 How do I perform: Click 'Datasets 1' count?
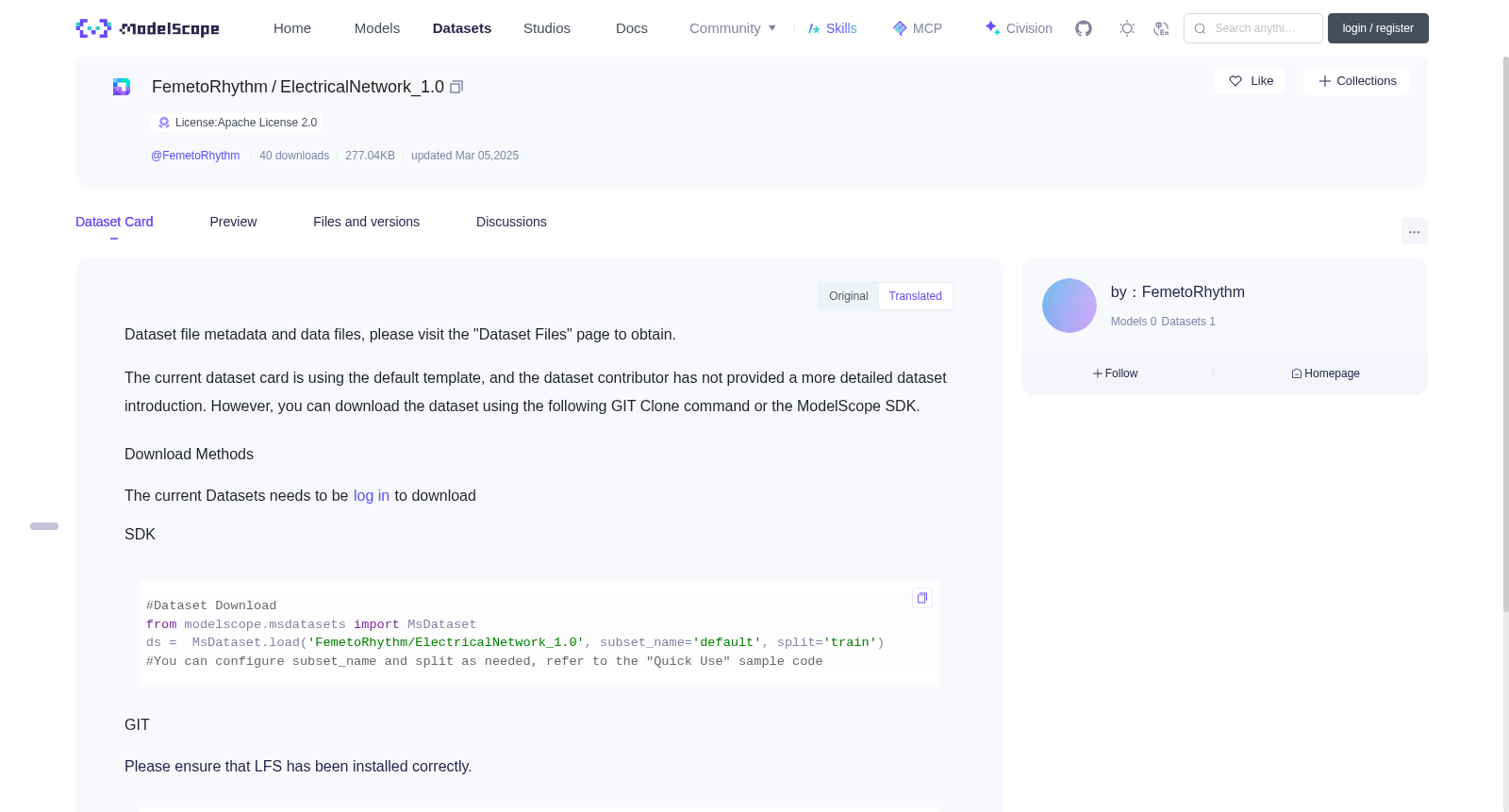tap(1188, 322)
